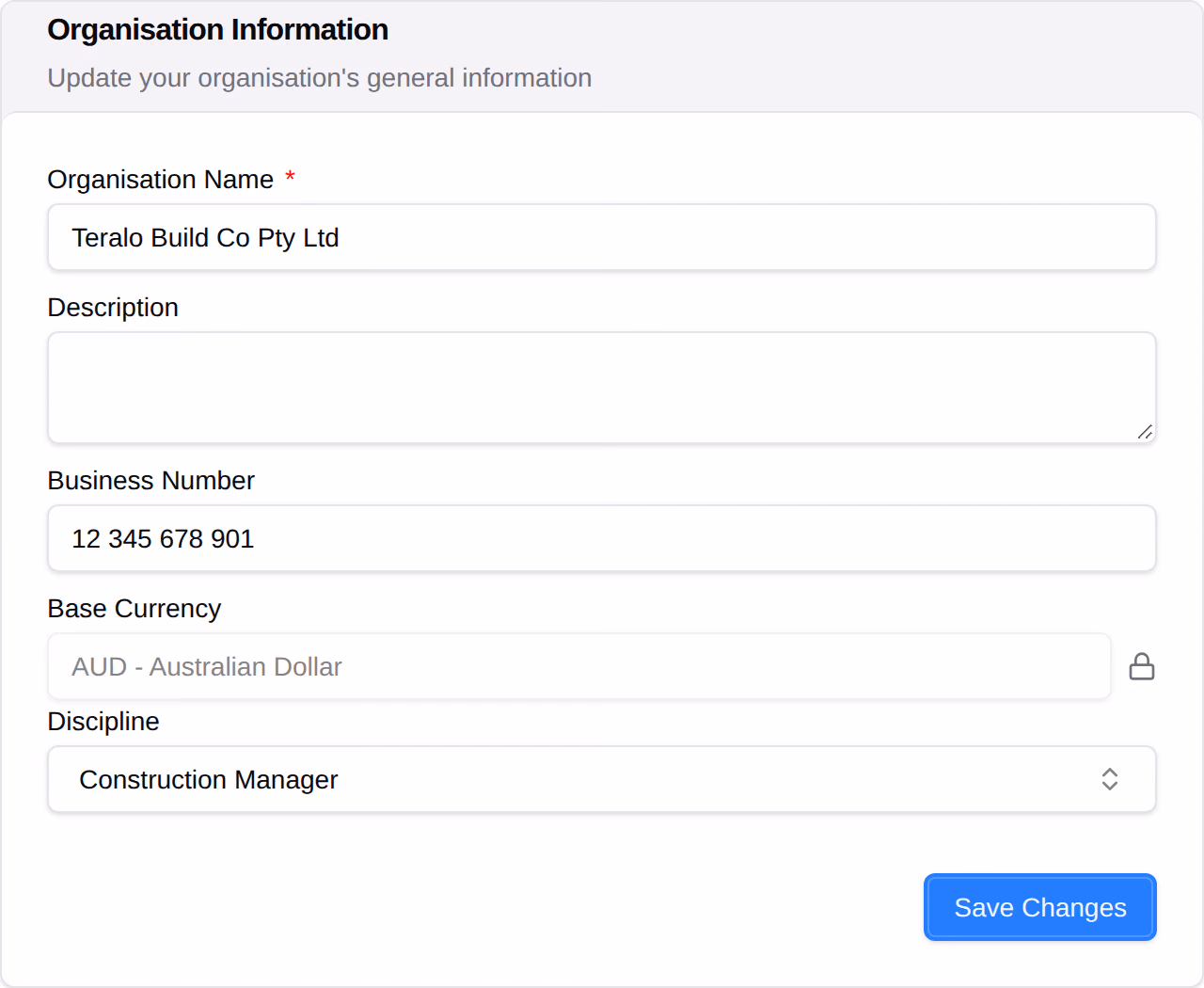
Task: Click the 'Update your organisation's general information' subtitle
Action: tap(320, 78)
